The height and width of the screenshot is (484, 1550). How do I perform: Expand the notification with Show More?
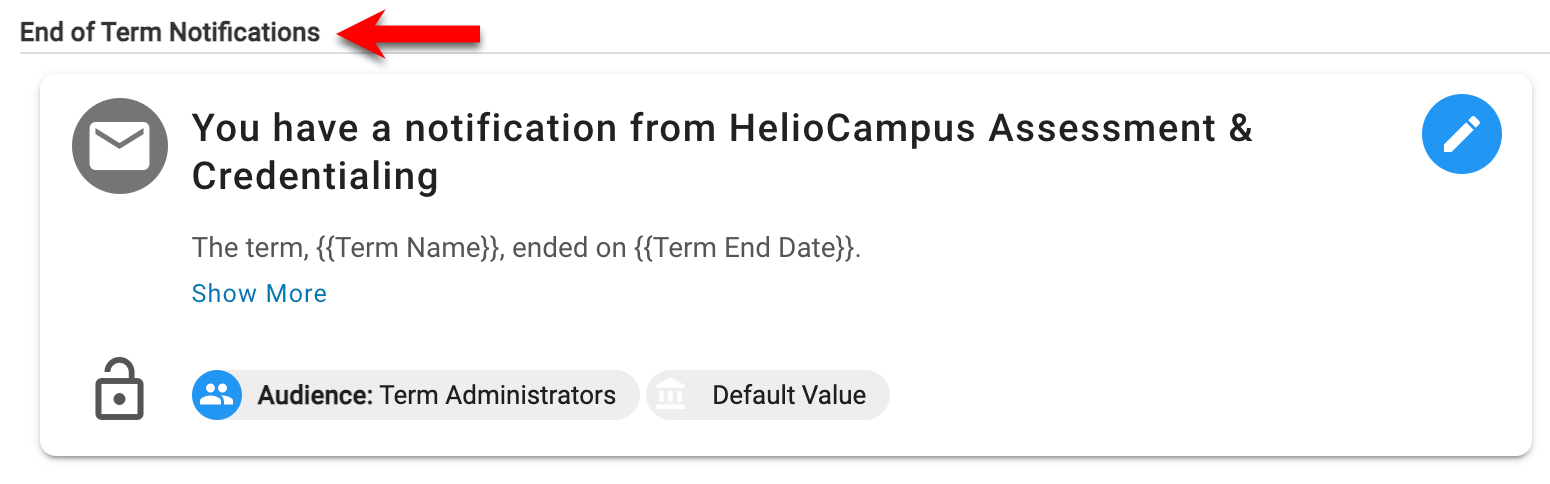point(259,293)
